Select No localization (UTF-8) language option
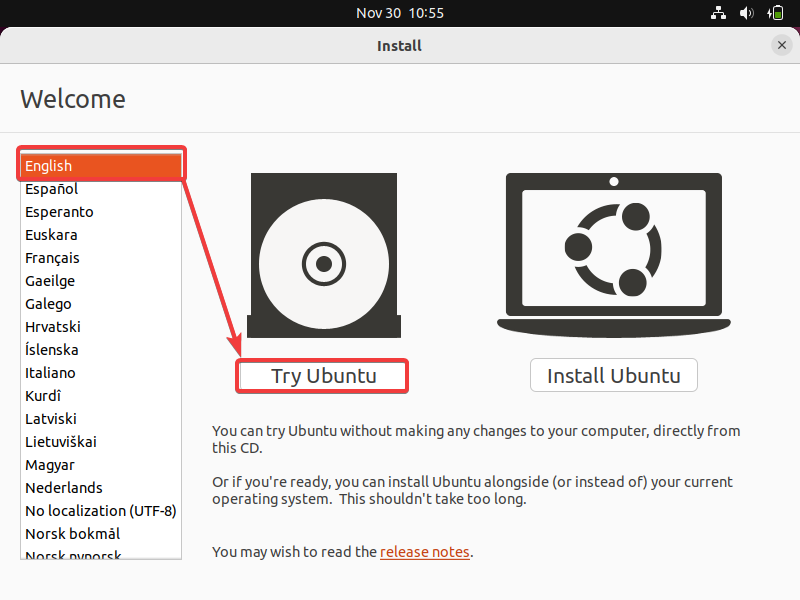Screen dimensions: 800x600 tap(101, 511)
